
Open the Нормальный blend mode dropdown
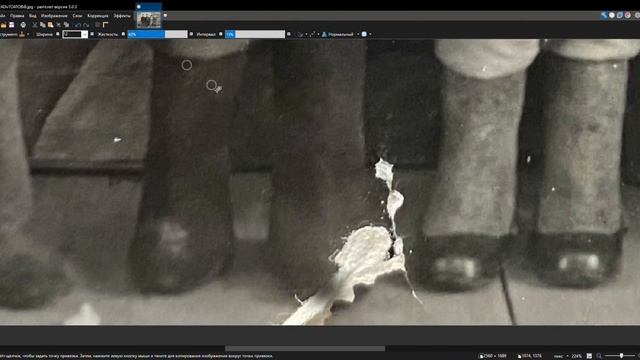pyautogui.click(x=340, y=34)
